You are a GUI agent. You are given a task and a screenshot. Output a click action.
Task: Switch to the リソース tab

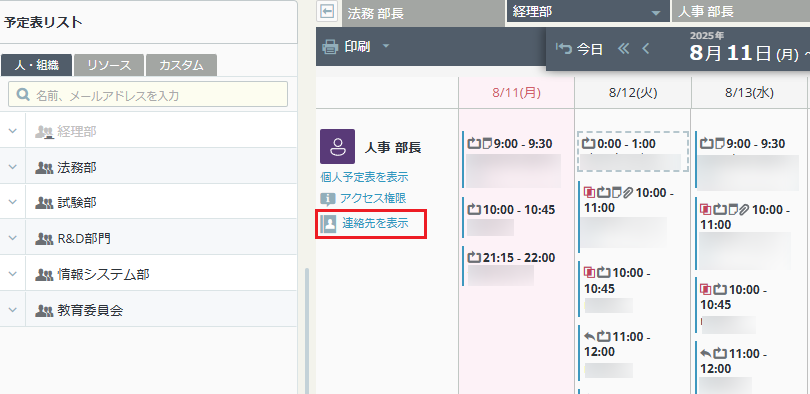tap(108, 66)
